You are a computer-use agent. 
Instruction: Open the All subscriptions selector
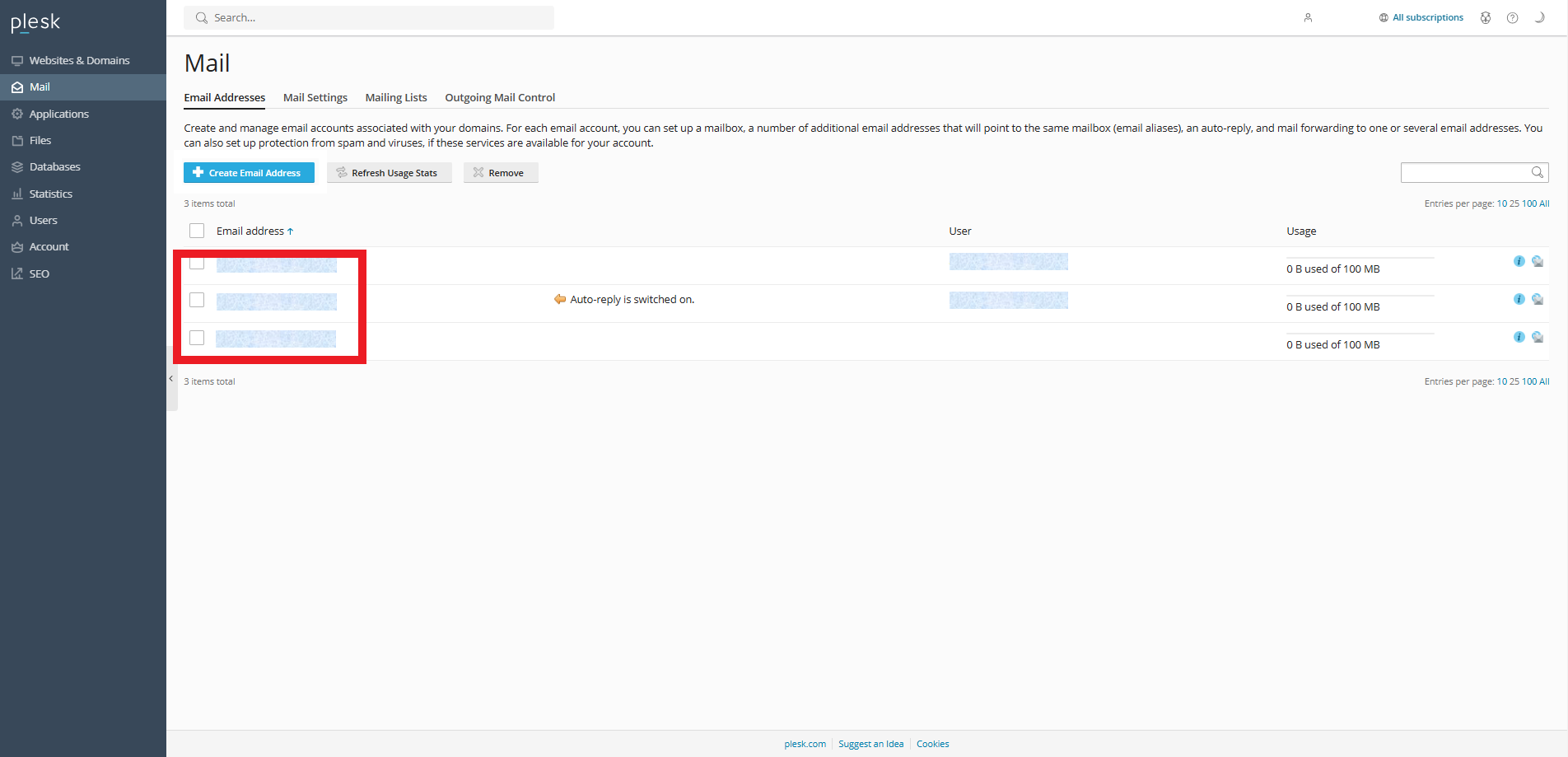1421,17
